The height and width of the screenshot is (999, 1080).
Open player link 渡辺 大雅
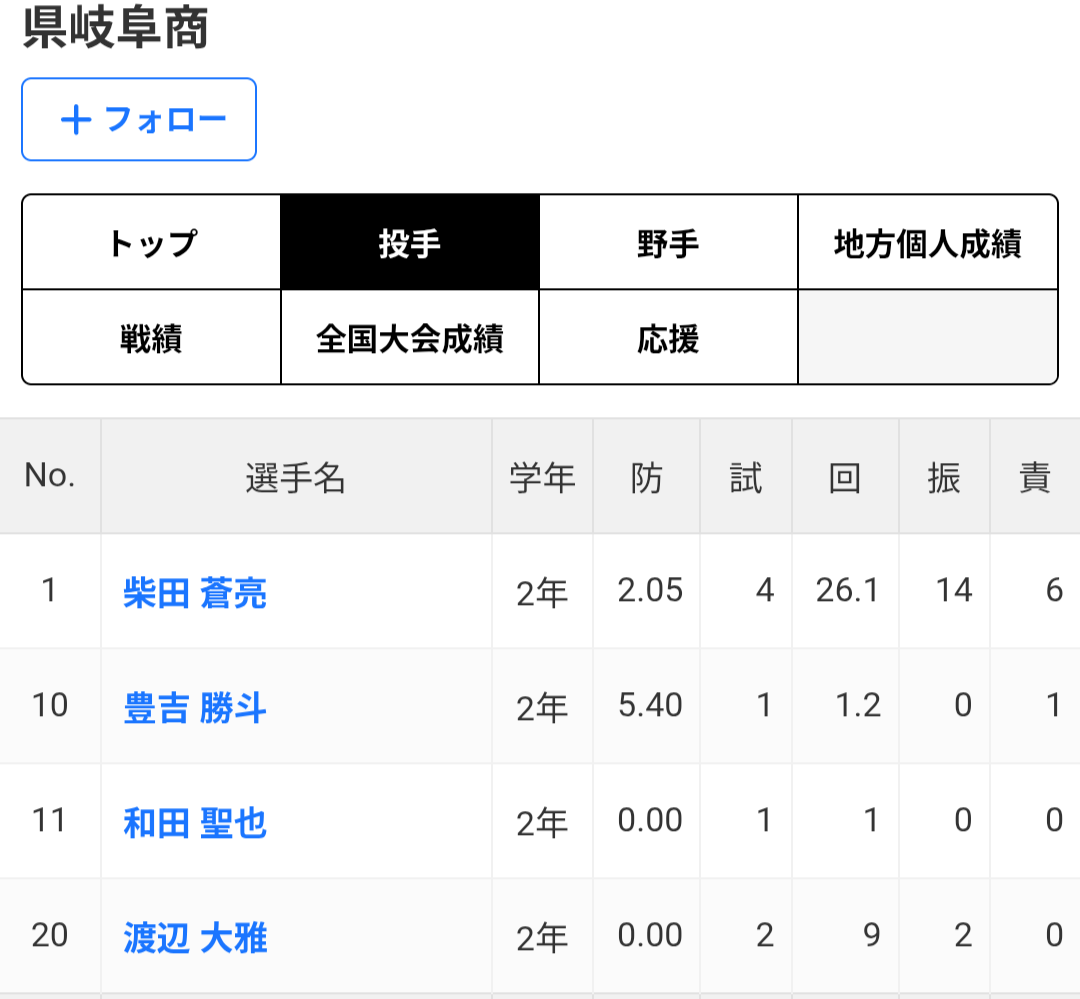(195, 938)
